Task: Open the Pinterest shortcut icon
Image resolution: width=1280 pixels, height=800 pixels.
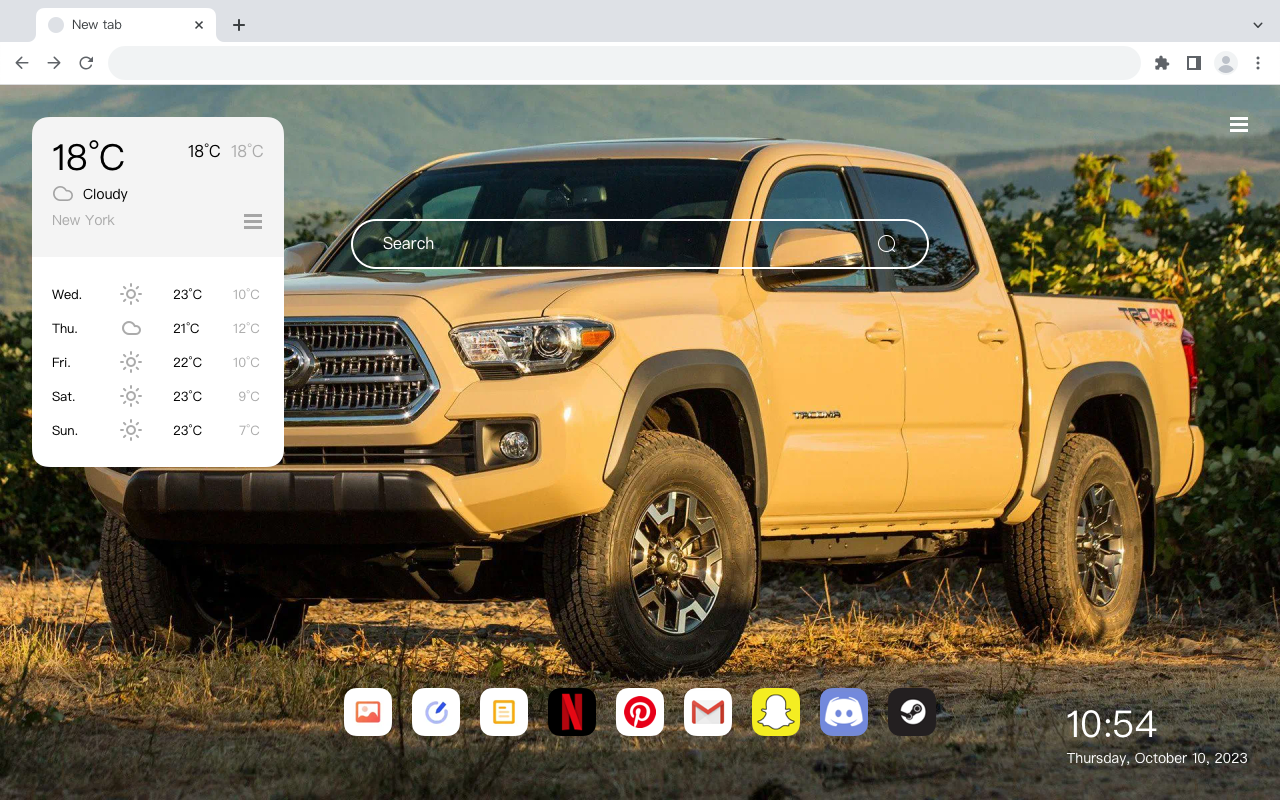Action: 640,712
